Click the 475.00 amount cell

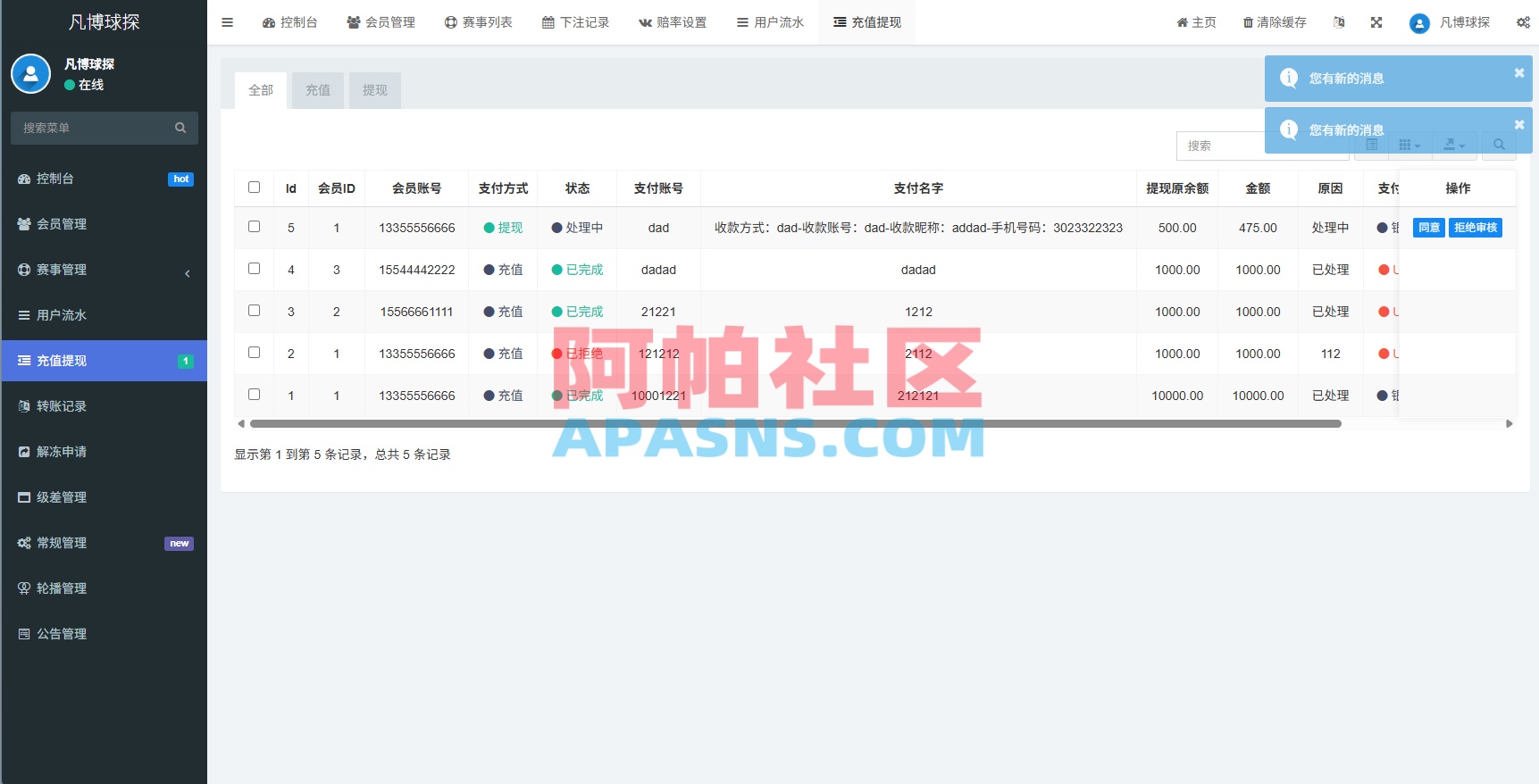(x=1258, y=228)
